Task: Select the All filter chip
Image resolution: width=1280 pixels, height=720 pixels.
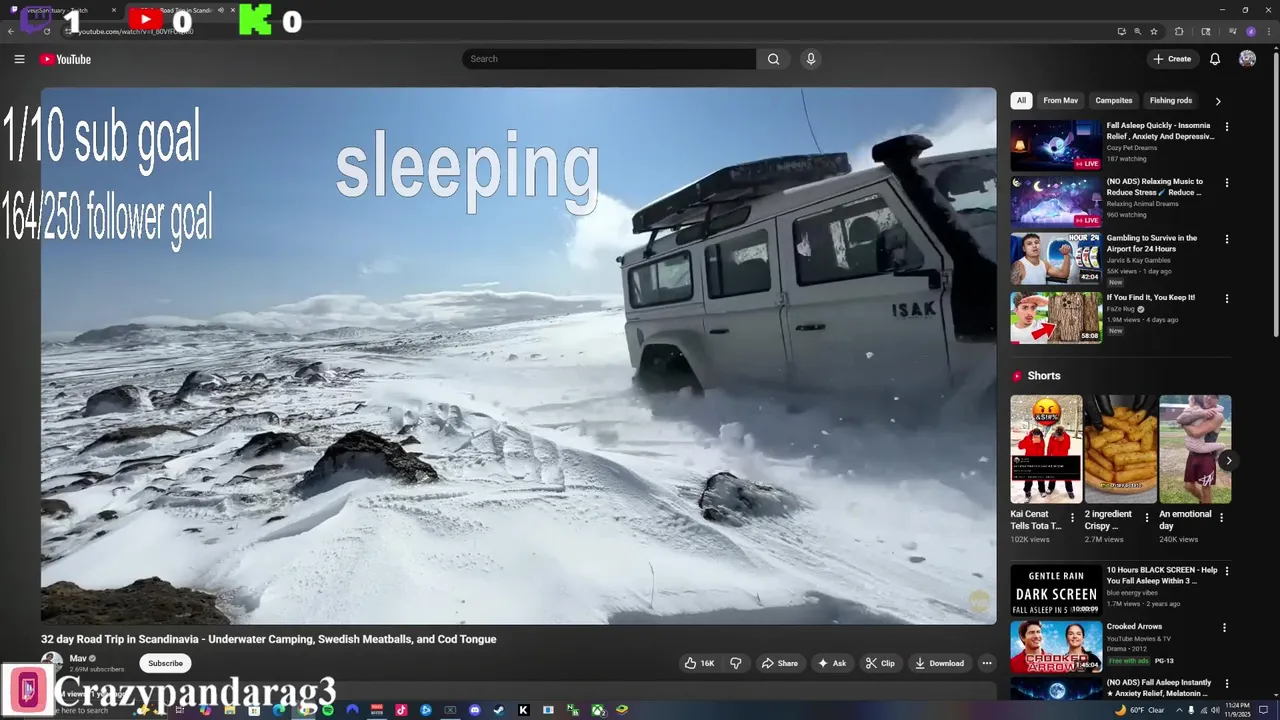Action: [1021, 100]
